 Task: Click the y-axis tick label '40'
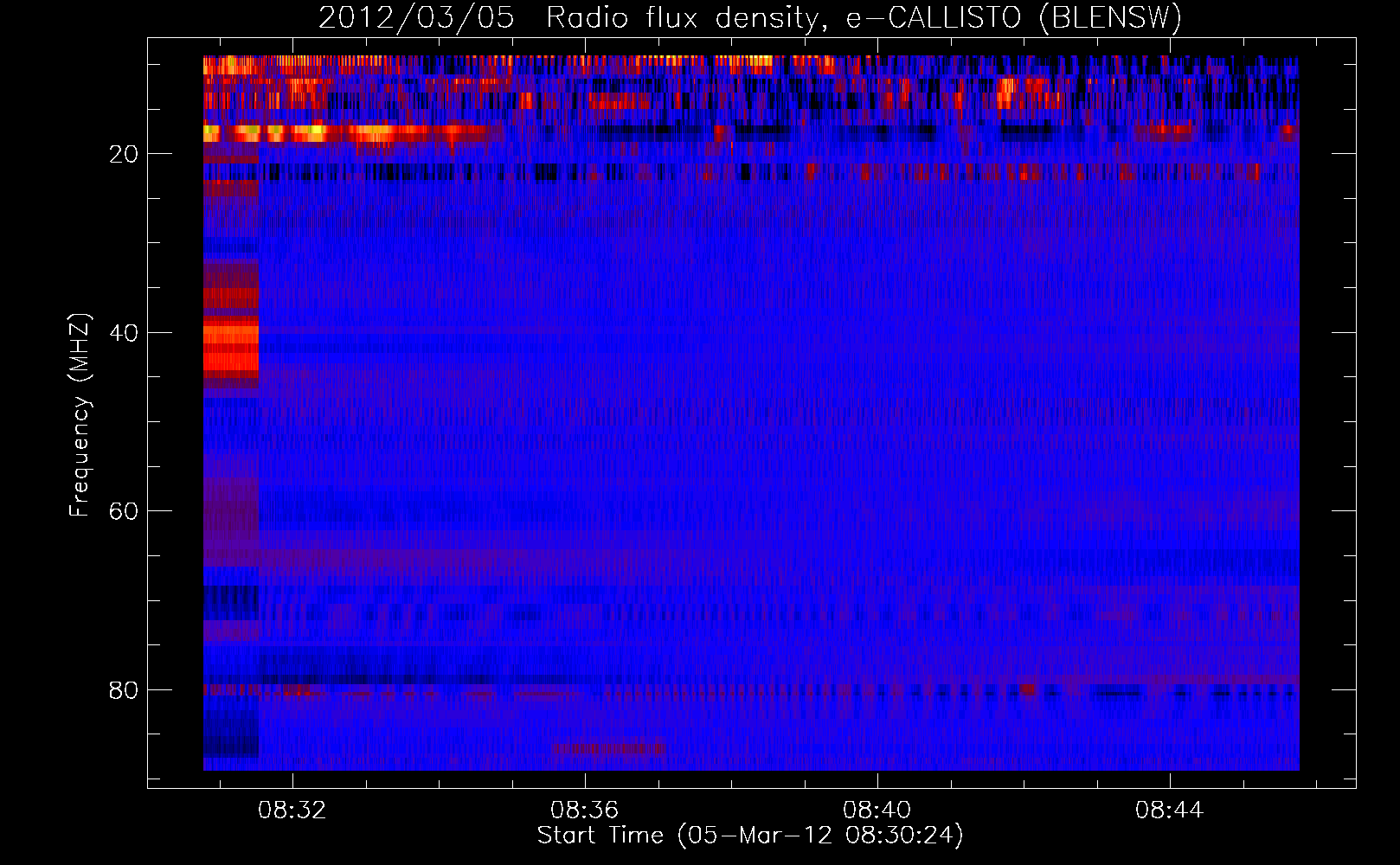(x=125, y=333)
